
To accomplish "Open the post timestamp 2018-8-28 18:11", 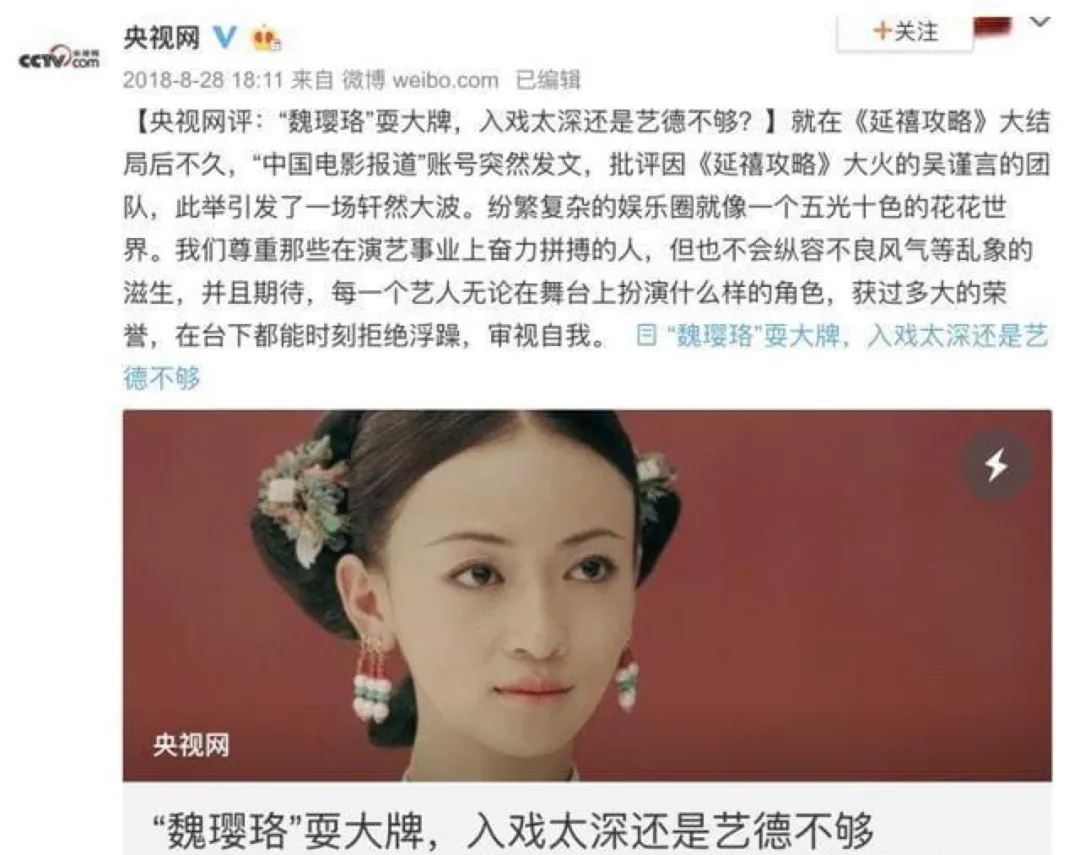I will pos(203,81).
